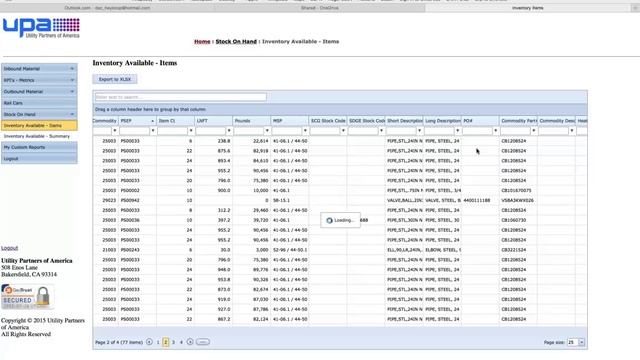Open filter icon under Commodity Part column
Viewport: 640px width, 360px height.
click(x=533, y=131)
